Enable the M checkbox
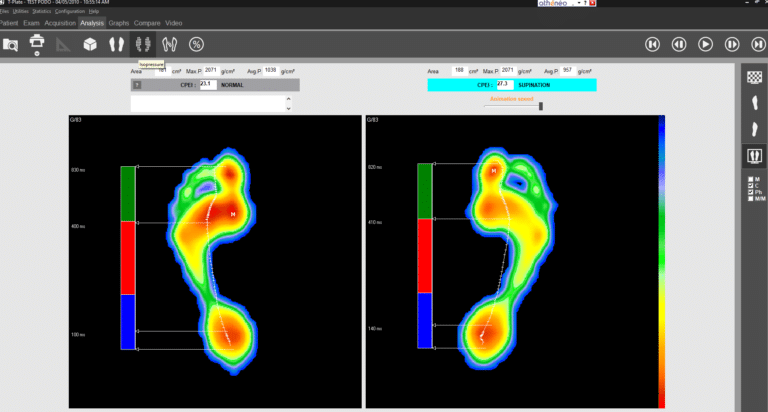The image size is (768, 412). point(750,179)
